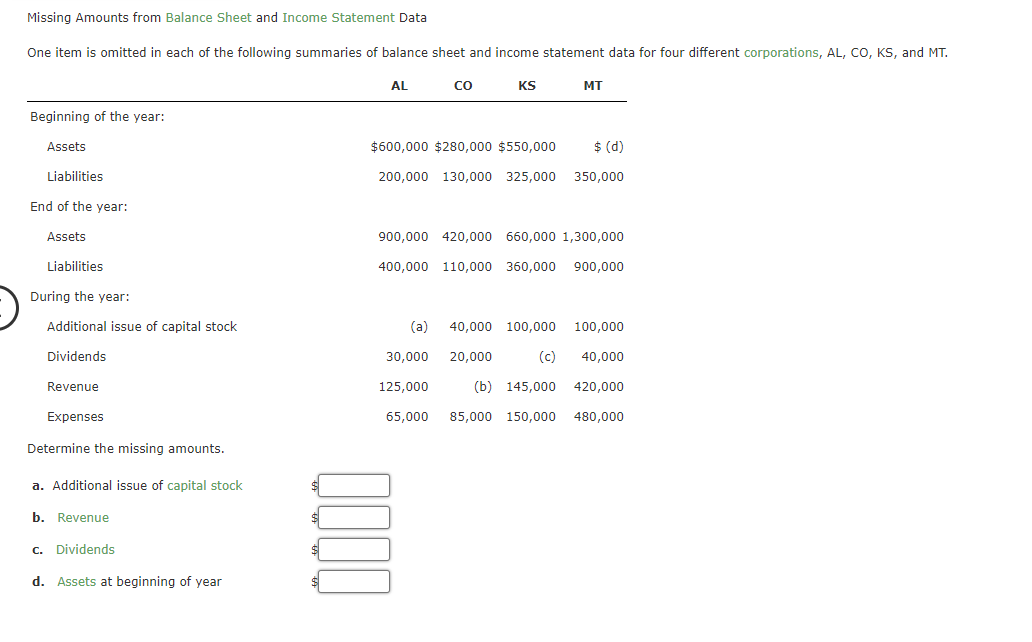This screenshot has width=1032, height=642.
Task: Click the Revenue answer input field
Action: [x=354, y=517]
